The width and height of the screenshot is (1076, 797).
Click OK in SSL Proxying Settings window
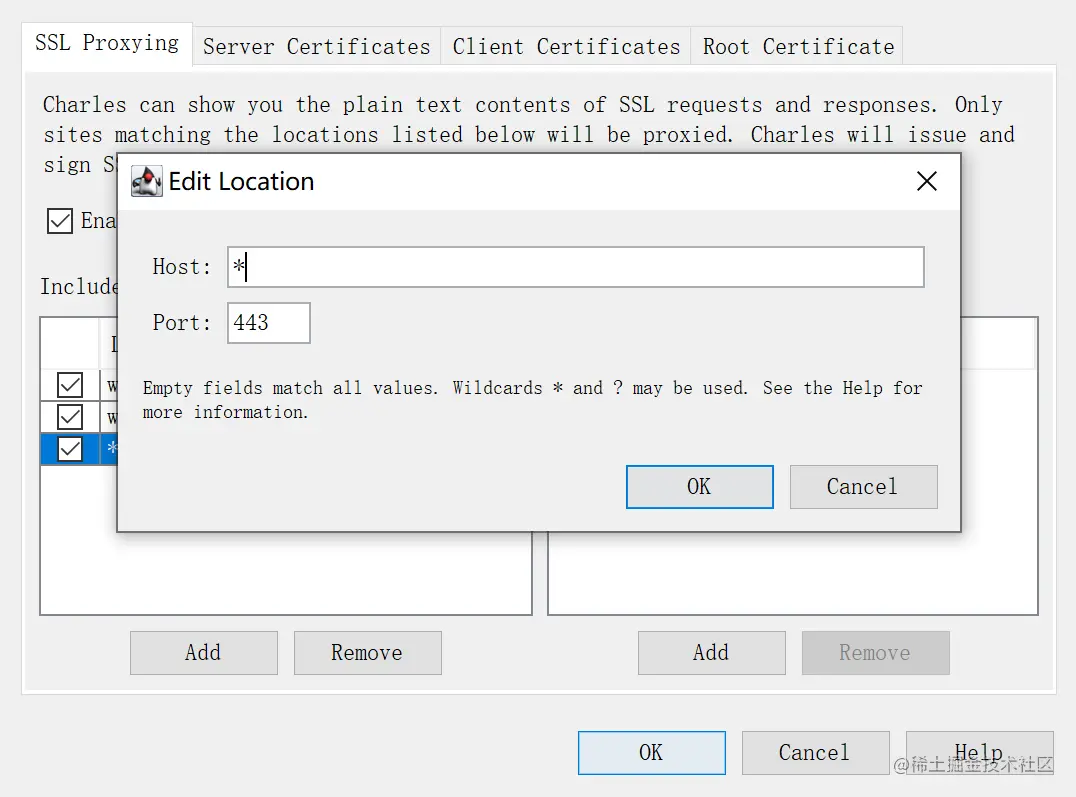651,753
